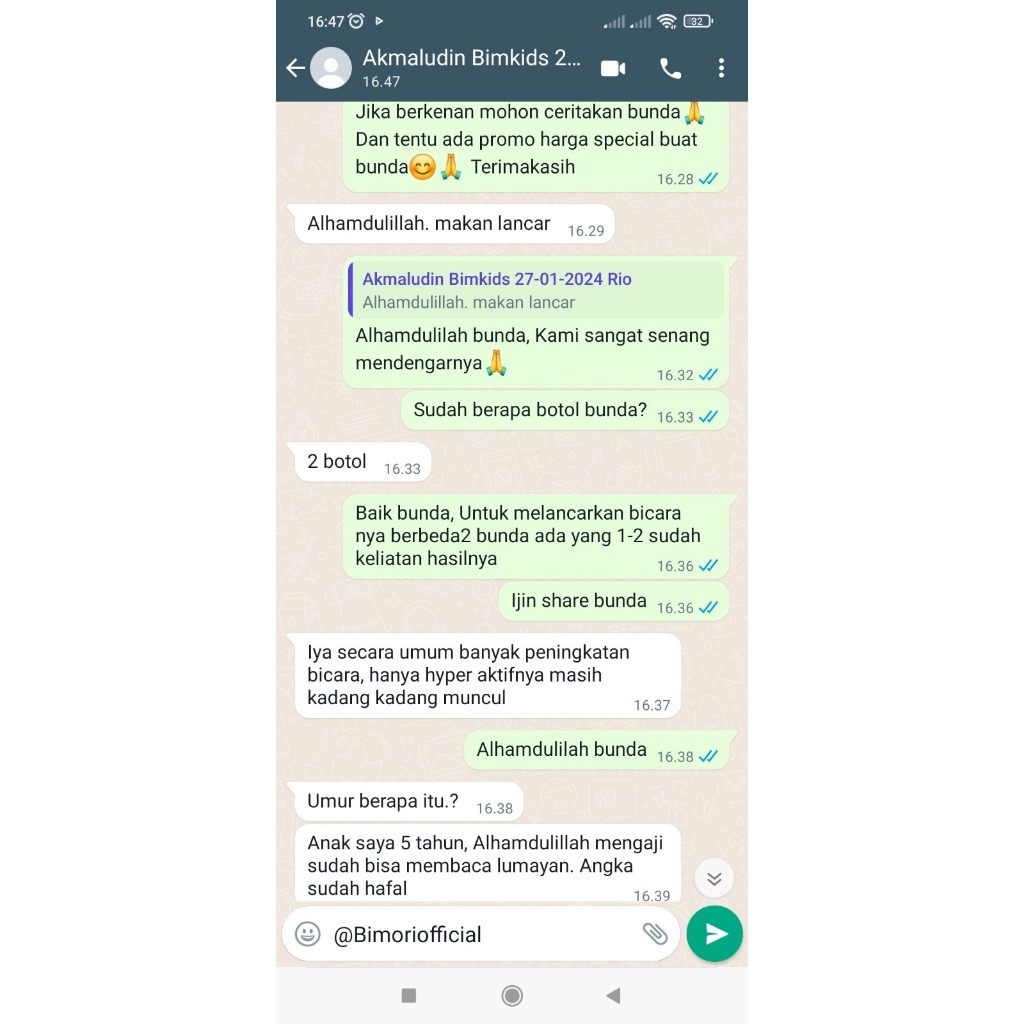Image resolution: width=1024 pixels, height=1024 pixels.
Task: Tap Android home circle button
Action: pos(512,995)
